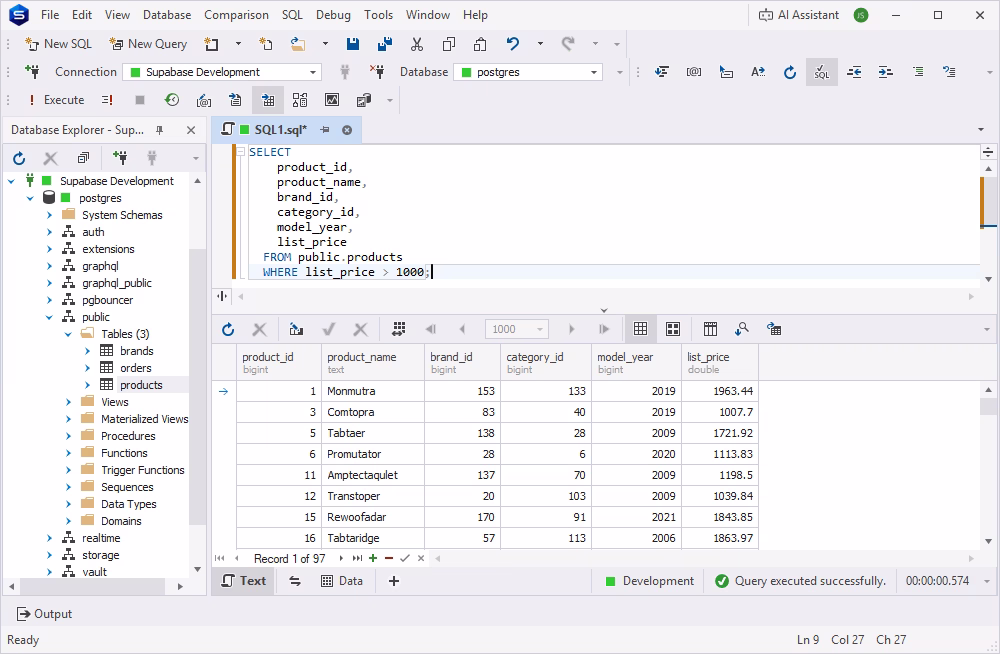Click the Copy icon in toolbar

[x=449, y=44]
